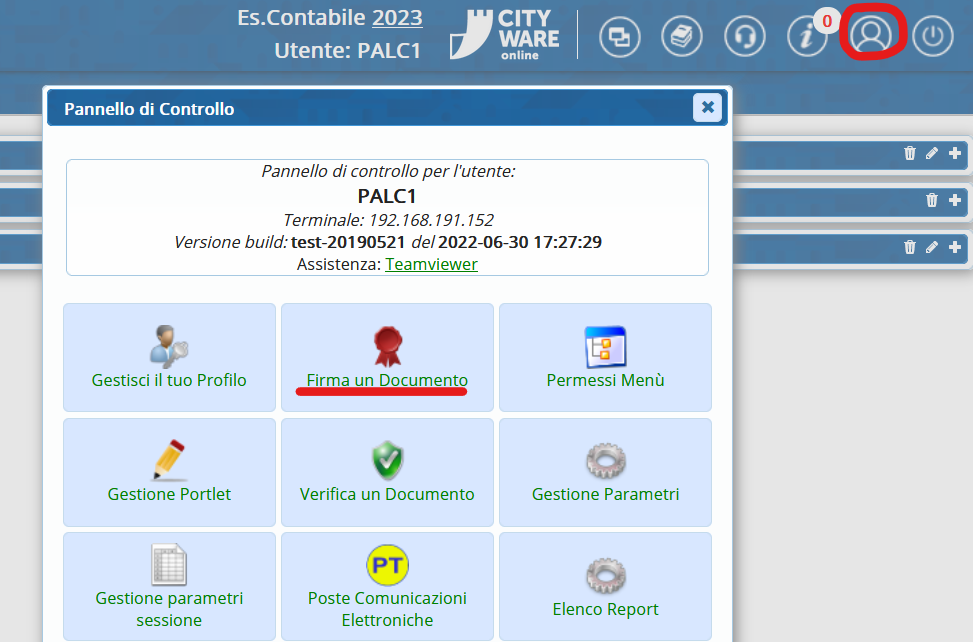Open Gestisci il tuo Profilo

(x=169, y=357)
